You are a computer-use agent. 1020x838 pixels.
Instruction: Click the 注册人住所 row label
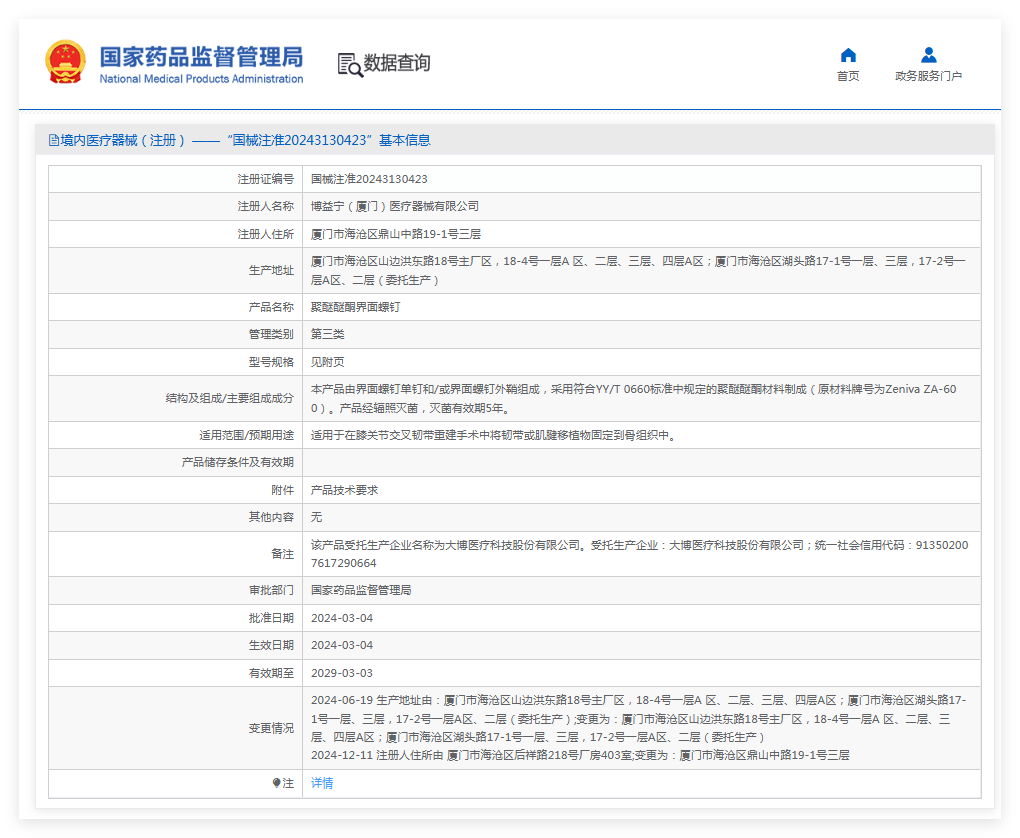[x=265, y=234]
